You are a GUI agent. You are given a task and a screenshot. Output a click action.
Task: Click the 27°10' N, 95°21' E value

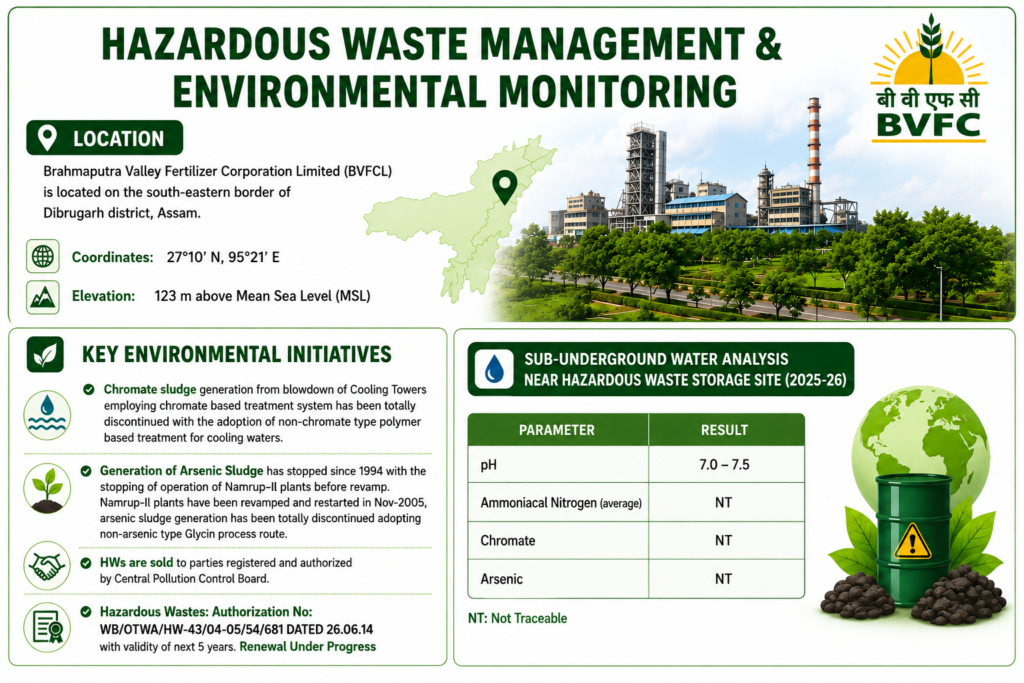point(223,257)
